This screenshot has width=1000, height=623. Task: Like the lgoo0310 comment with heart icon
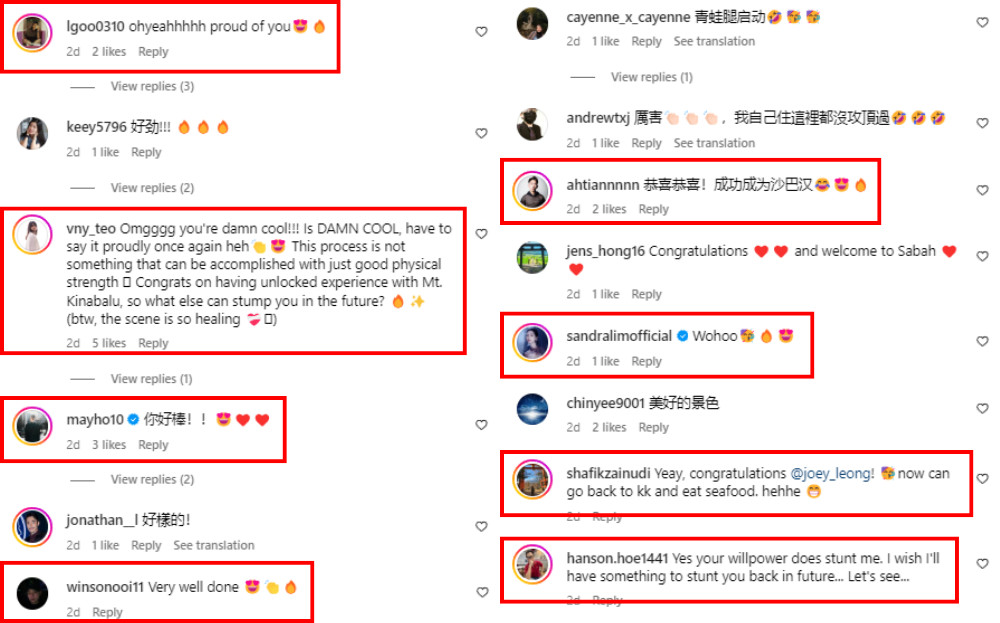point(482,31)
